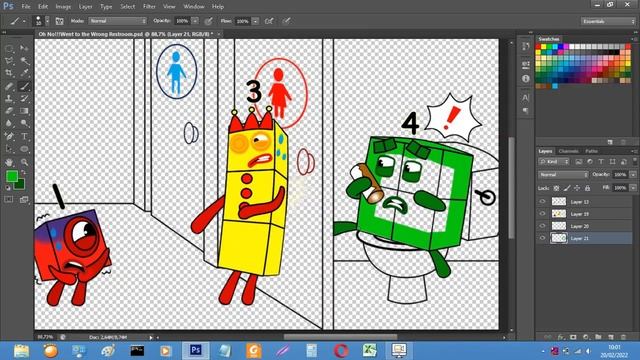
Task: Open the layer blend mode Normal dropdown
Action: (562, 175)
